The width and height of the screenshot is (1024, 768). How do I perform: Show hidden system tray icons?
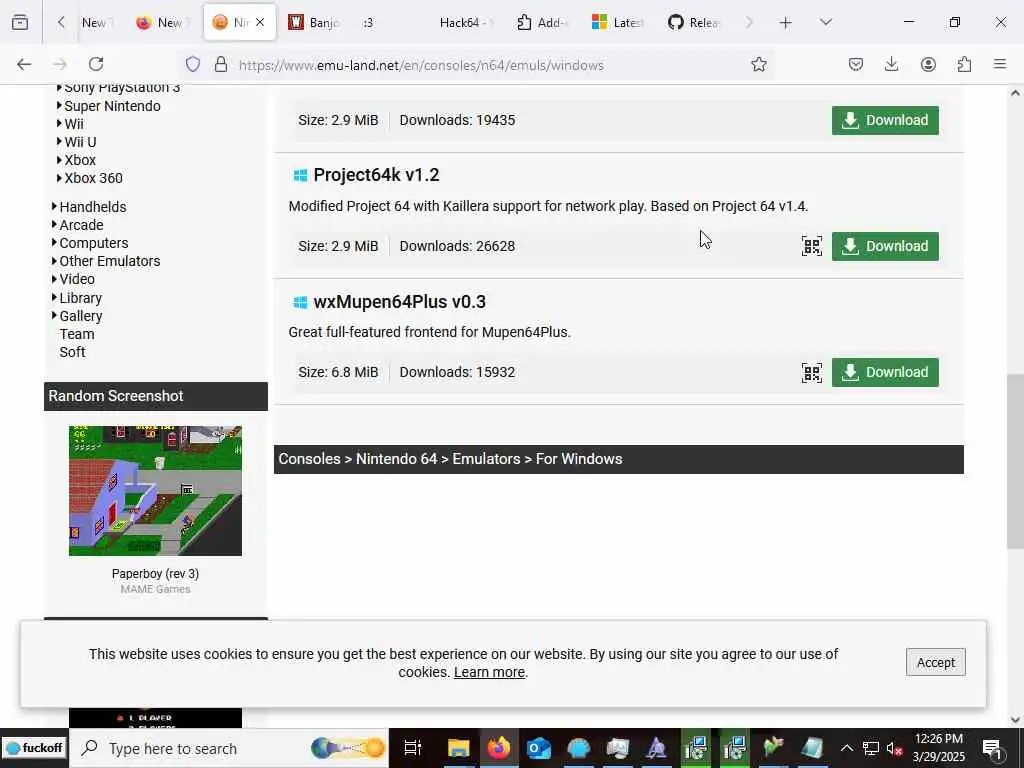tap(846, 748)
